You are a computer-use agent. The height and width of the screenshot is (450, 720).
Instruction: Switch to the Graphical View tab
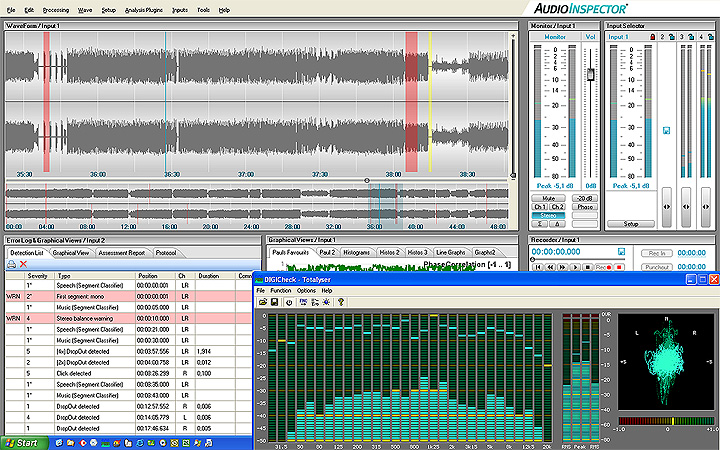(71, 253)
